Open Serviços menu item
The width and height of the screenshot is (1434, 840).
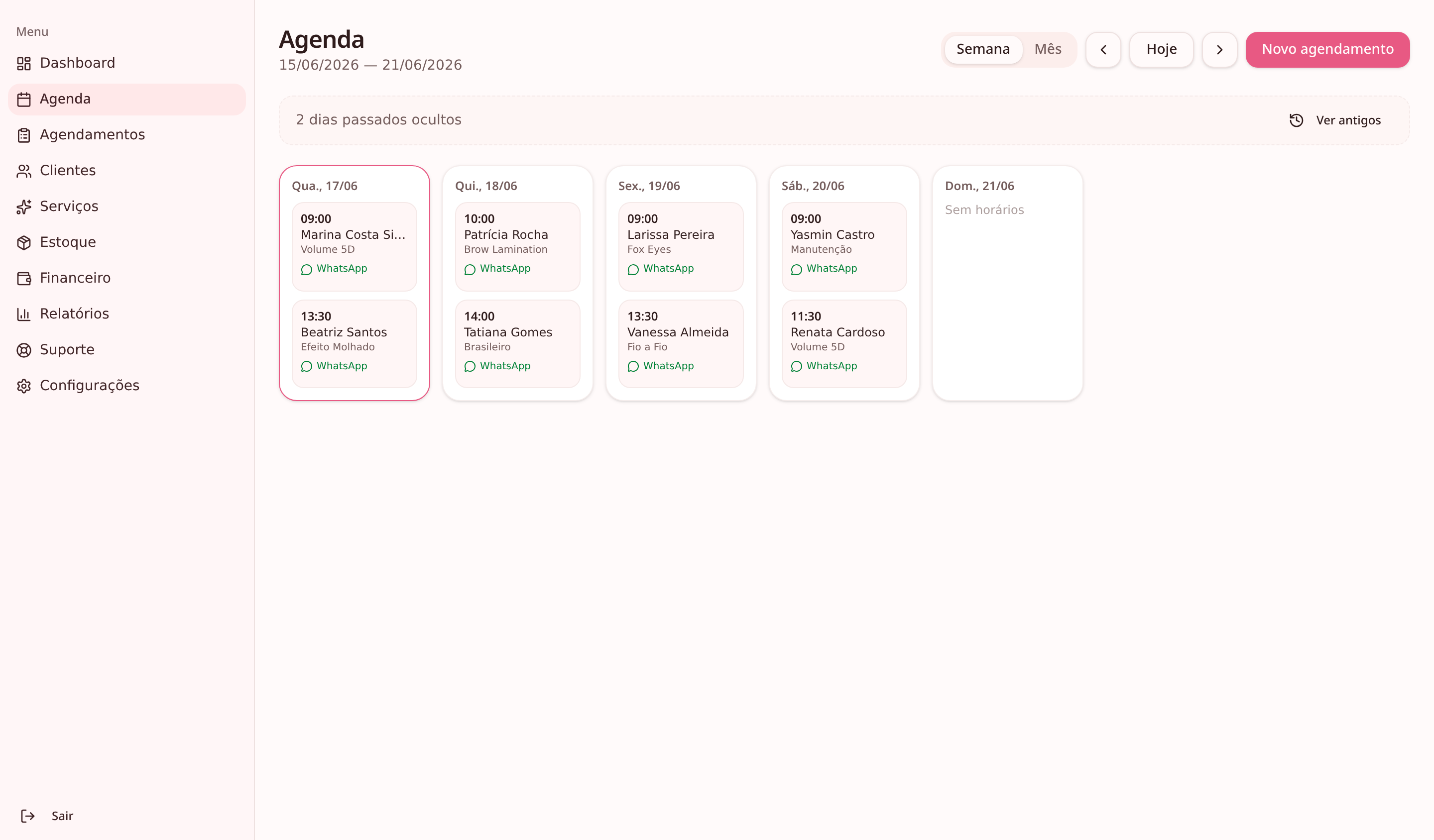[127, 207]
